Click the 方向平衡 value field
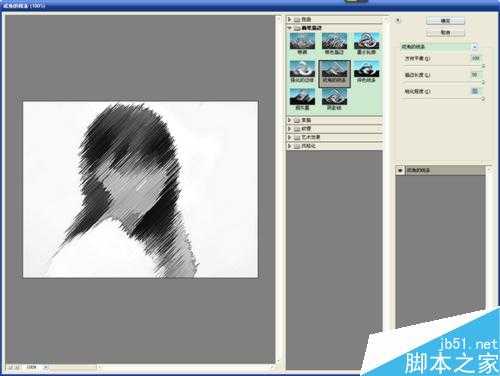This screenshot has width=500, height=376. [x=475, y=58]
